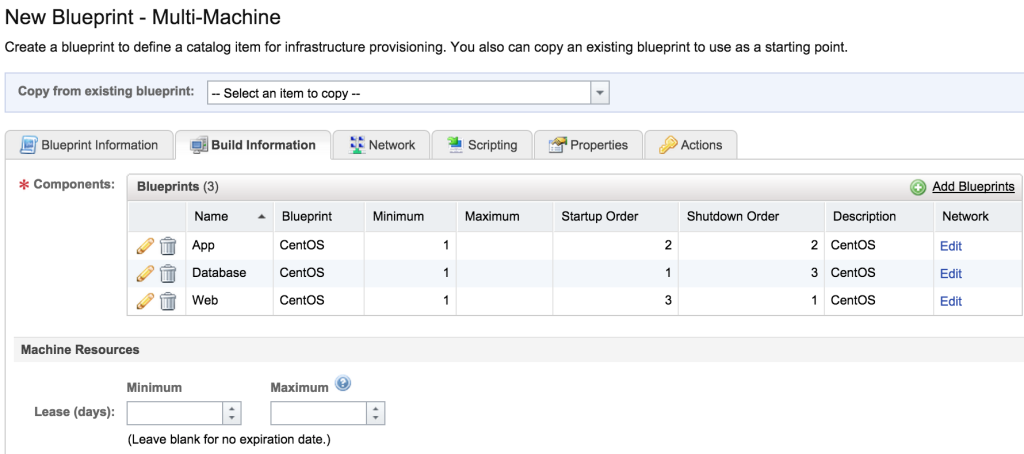The image size is (1024, 454).
Task: Delete the Web component with trash icon
Action: pyautogui.click(x=168, y=301)
